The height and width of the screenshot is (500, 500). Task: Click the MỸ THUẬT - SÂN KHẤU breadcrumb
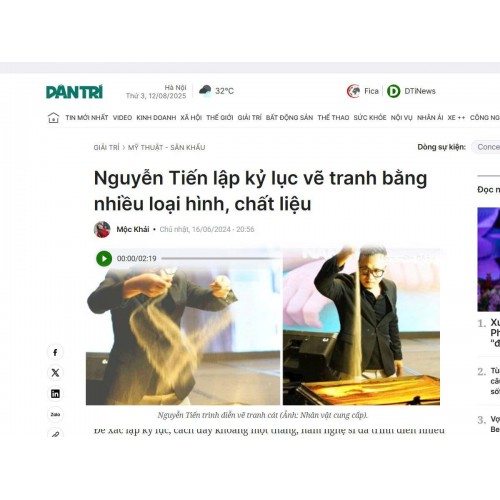[167, 147]
